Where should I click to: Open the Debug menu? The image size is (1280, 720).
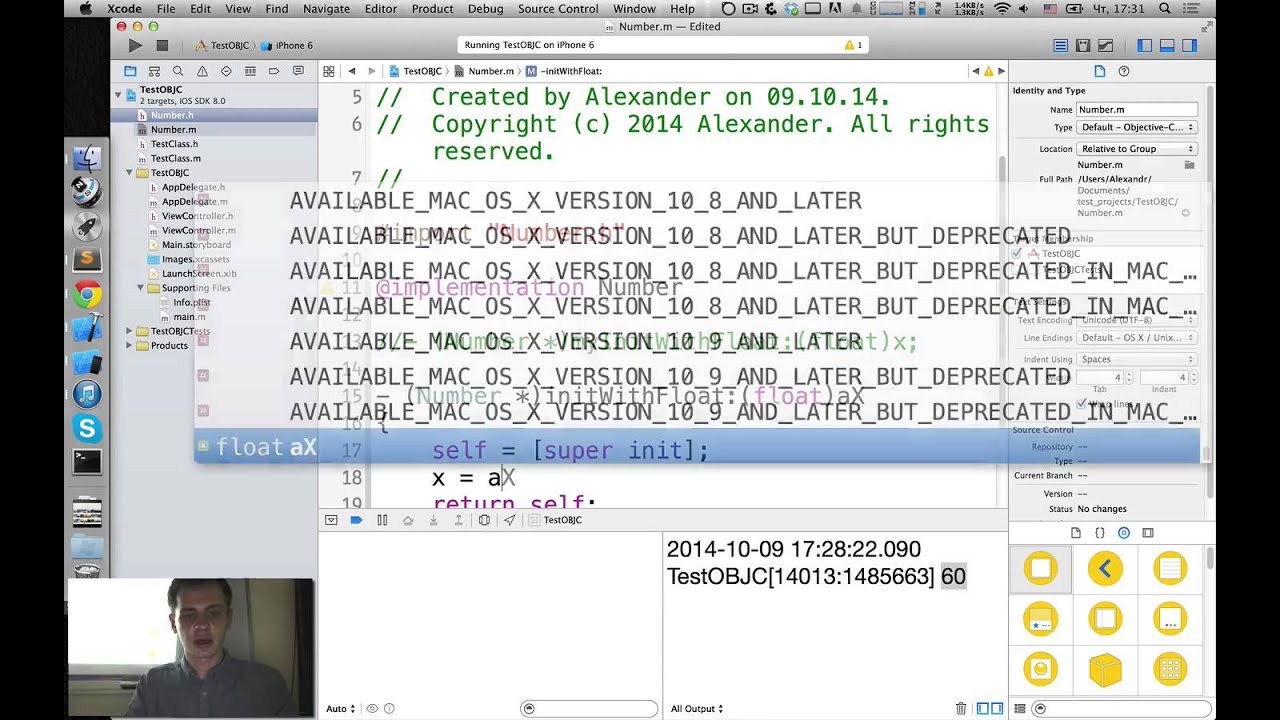(x=486, y=9)
